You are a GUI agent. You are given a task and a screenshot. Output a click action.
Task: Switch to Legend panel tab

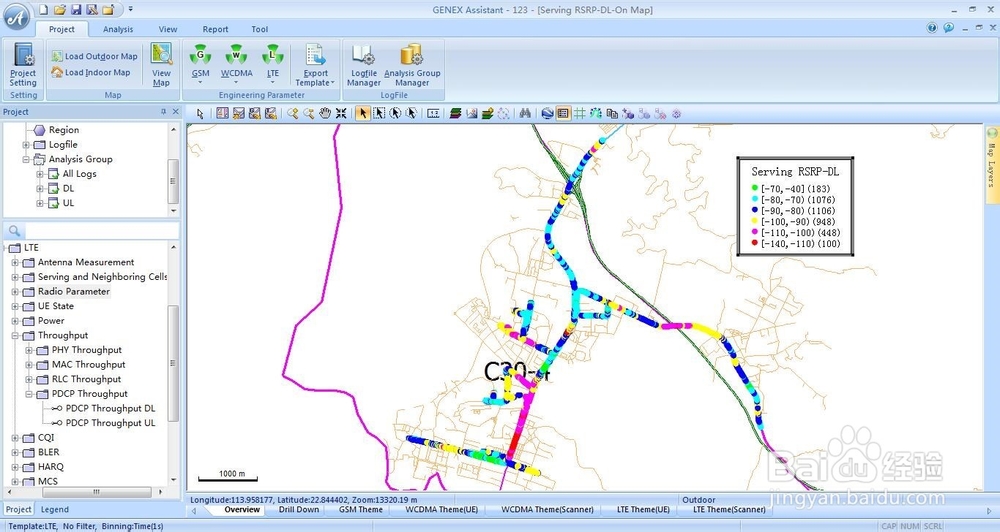(x=55, y=510)
